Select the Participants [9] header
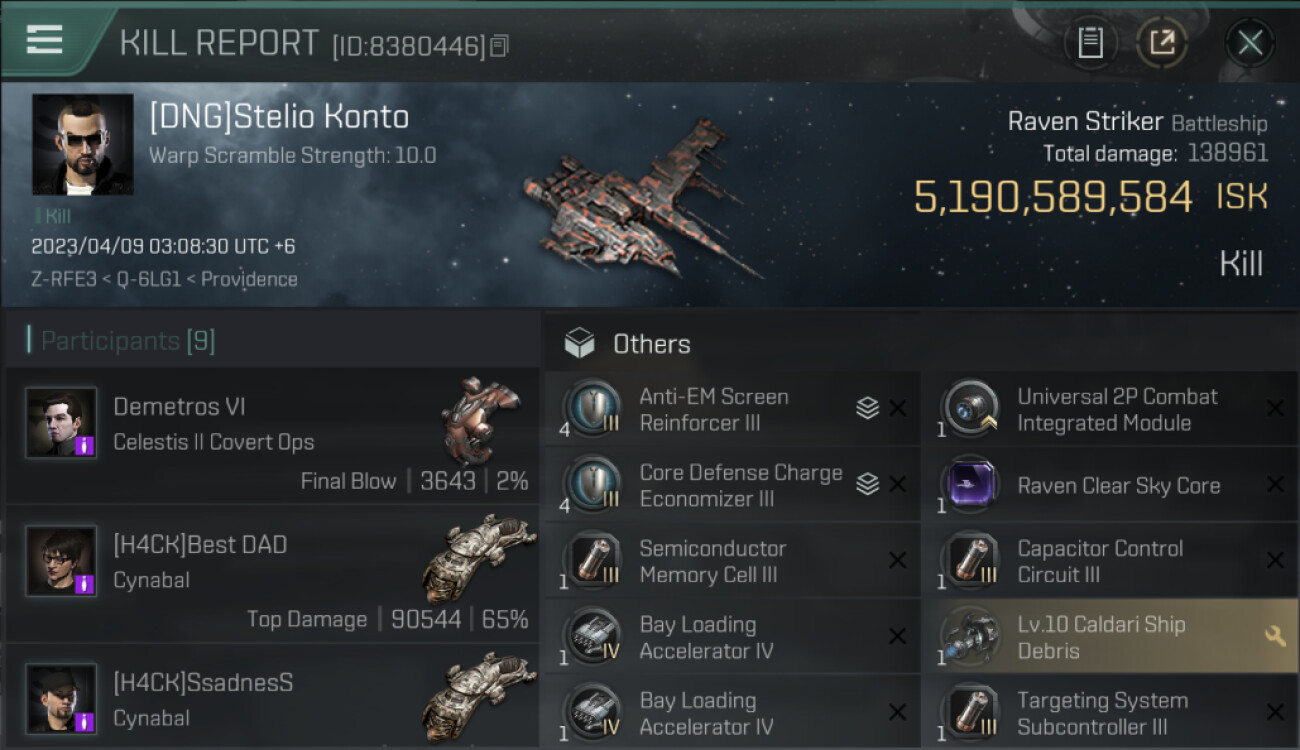The width and height of the screenshot is (1300, 750). click(x=121, y=341)
